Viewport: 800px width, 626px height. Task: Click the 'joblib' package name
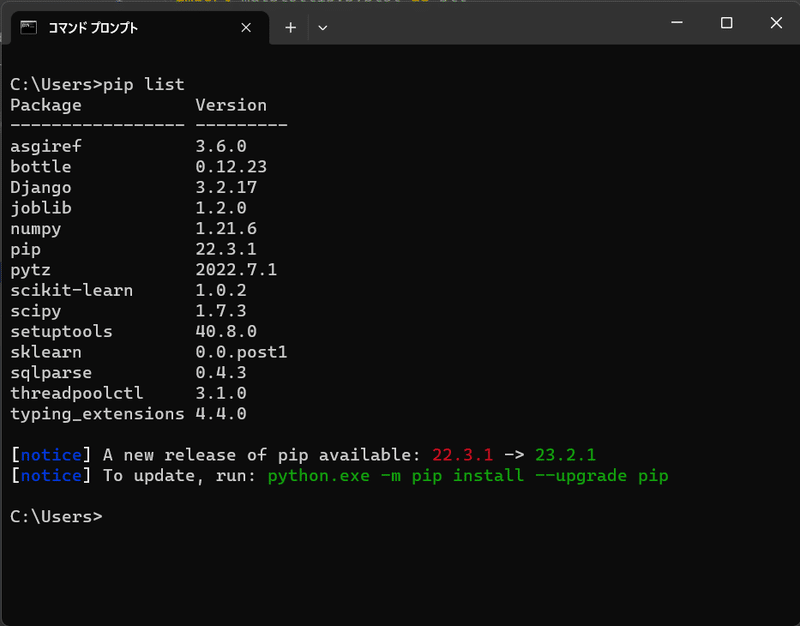[x=41, y=208]
